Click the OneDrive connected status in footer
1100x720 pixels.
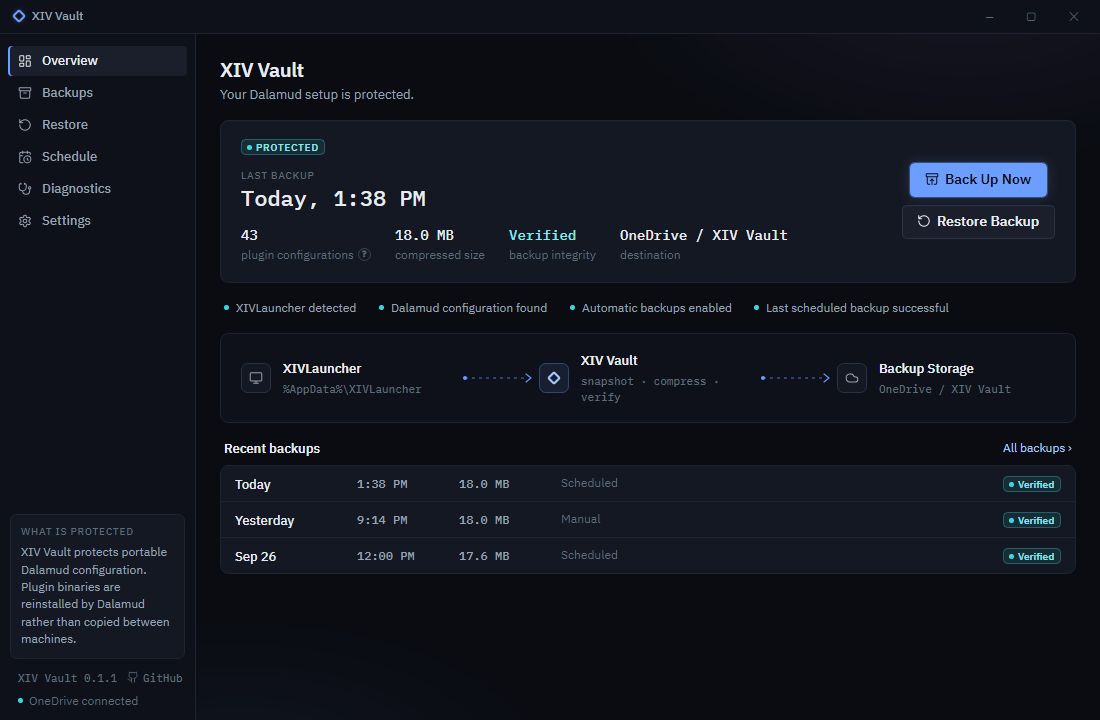point(78,701)
